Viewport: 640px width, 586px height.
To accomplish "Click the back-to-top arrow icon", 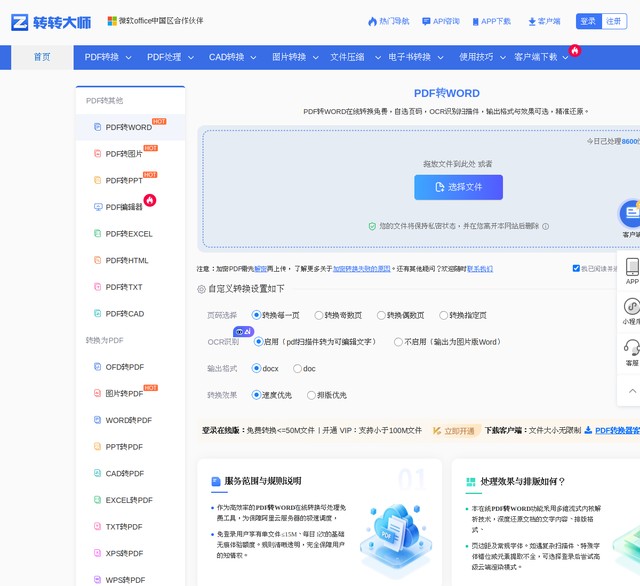I will pyautogui.click(x=632, y=391).
